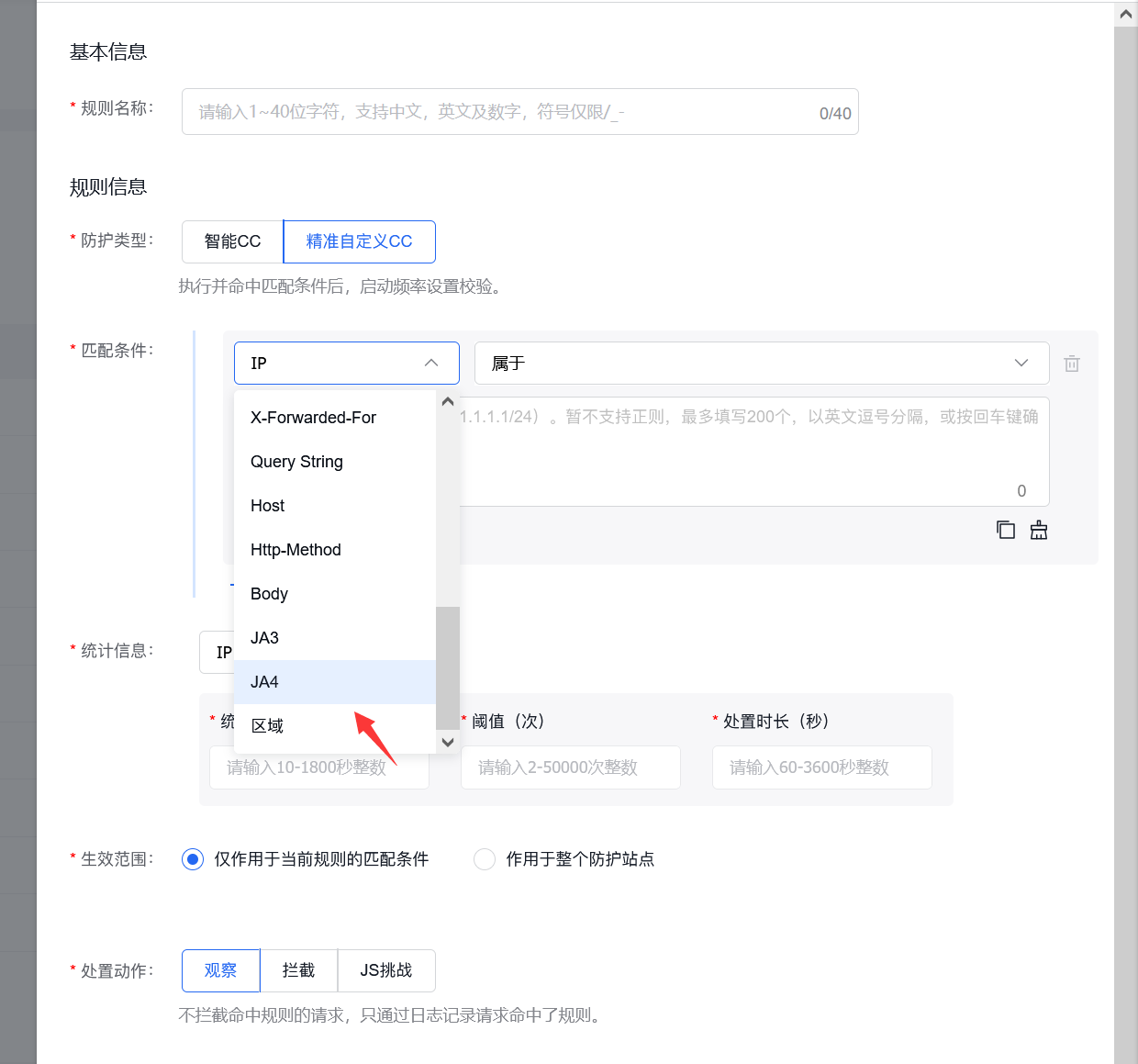Click the 规则名称 rule name input field
Viewport: 1138px width, 1064px height.
pyautogui.click(x=520, y=111)
